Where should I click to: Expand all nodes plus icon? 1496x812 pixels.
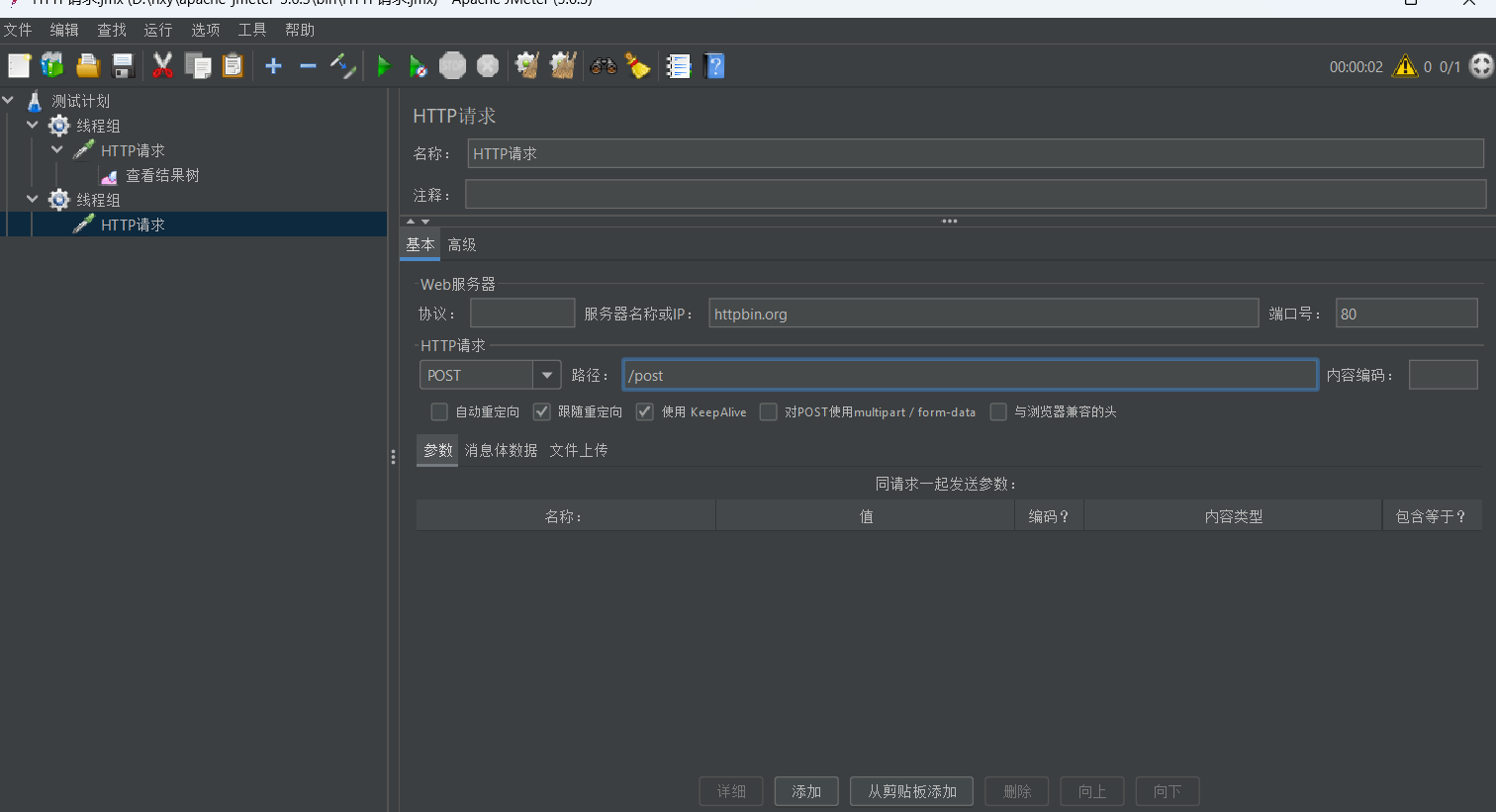(x=274, y=66)
